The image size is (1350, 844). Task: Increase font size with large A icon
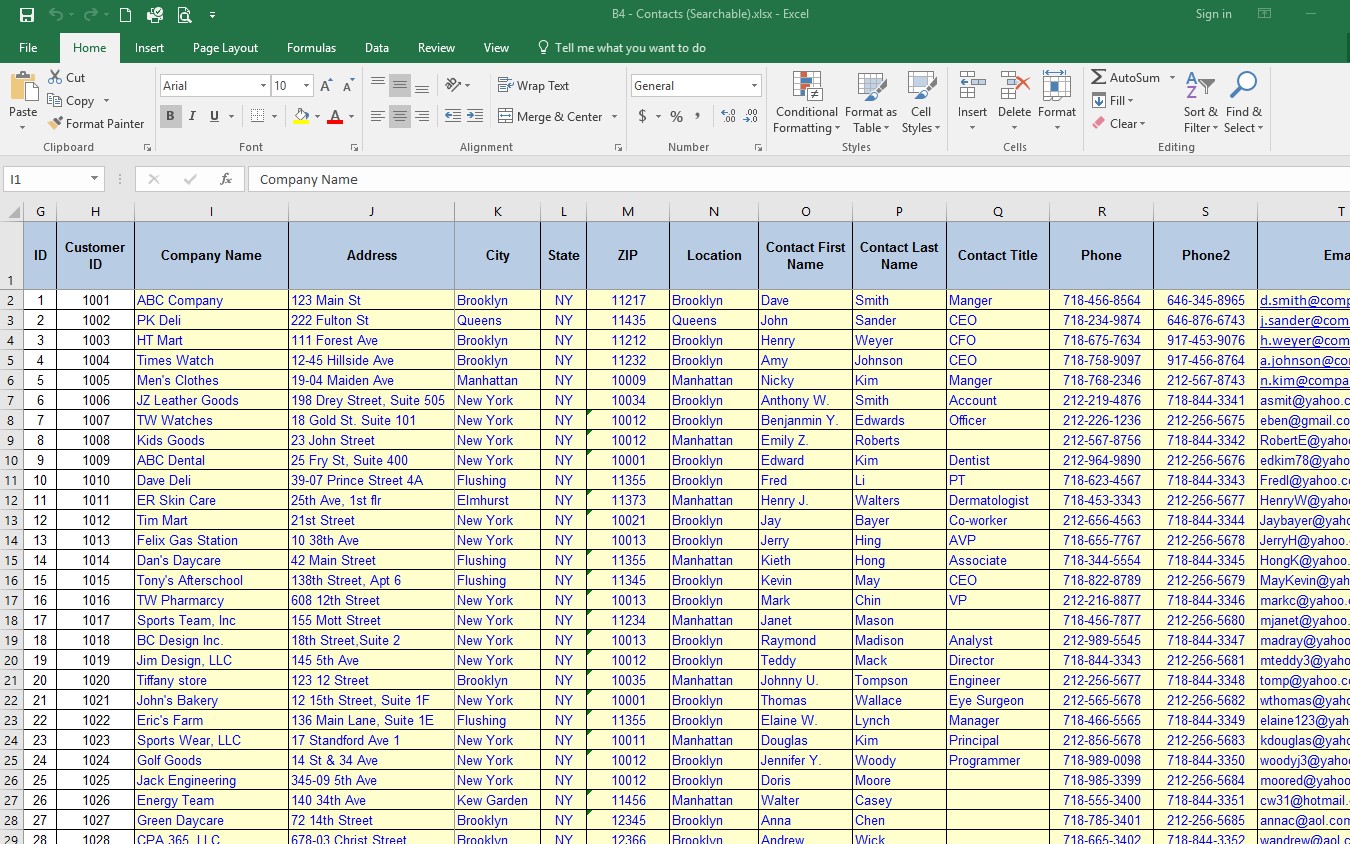click(327, 86)
